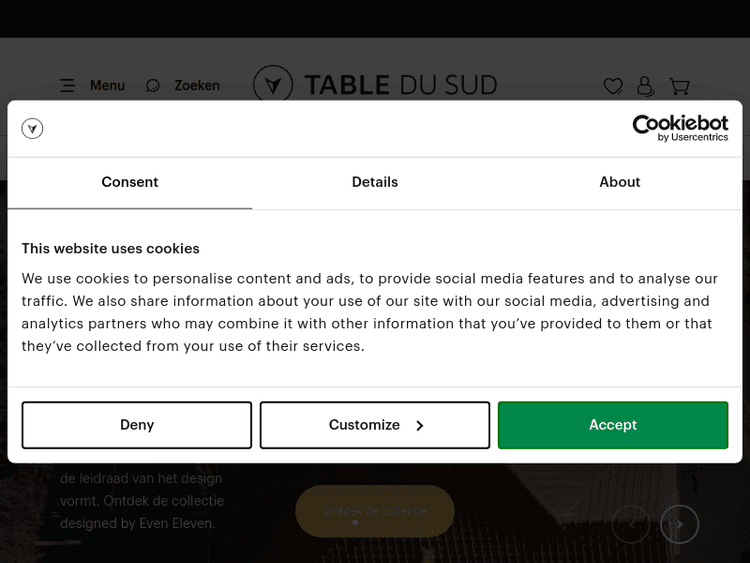
Task: Open the shopping cart icon
Action: click(x=679, y=87)
